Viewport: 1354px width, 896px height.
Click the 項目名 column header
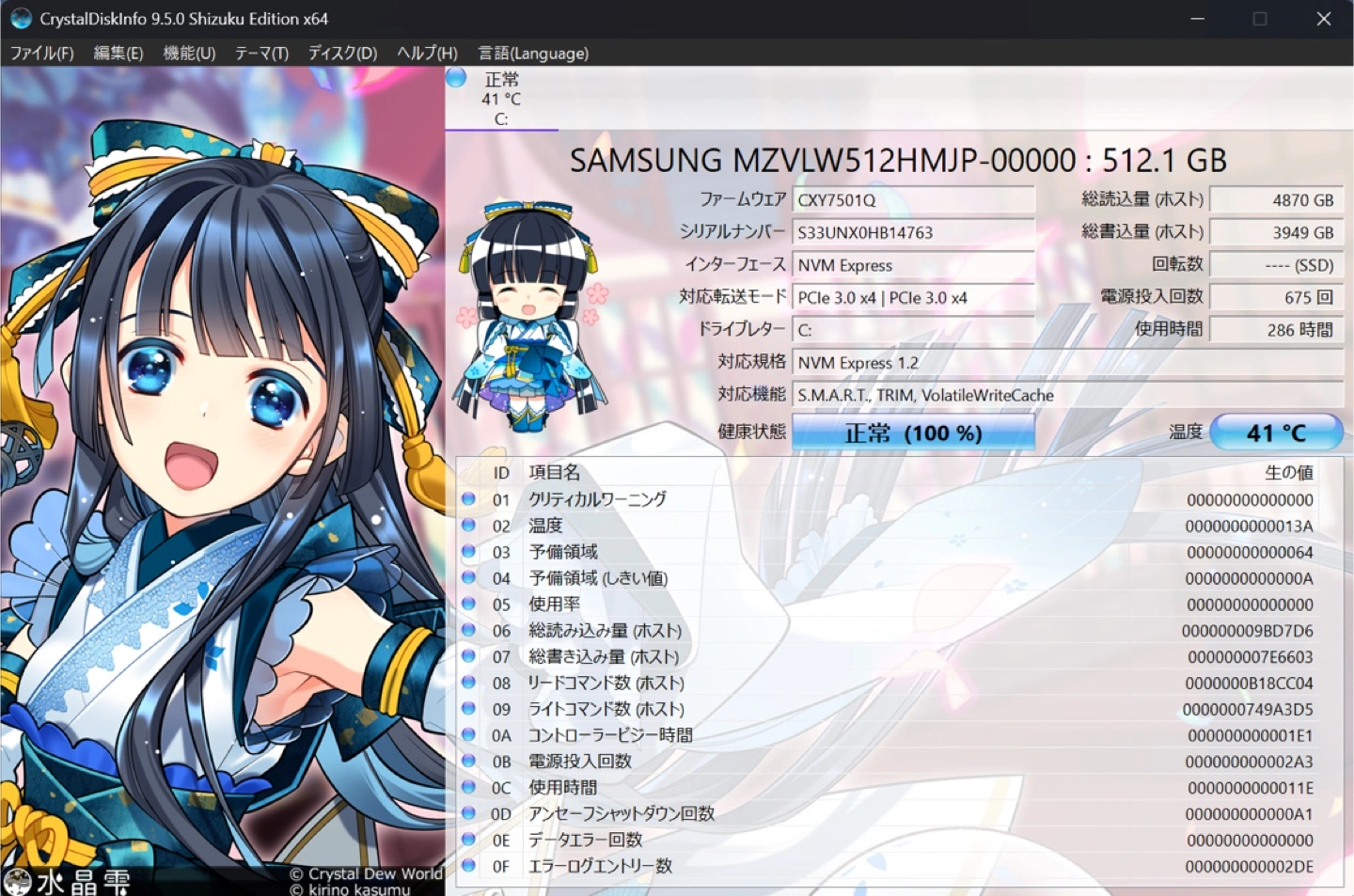(x=555, y=472)
